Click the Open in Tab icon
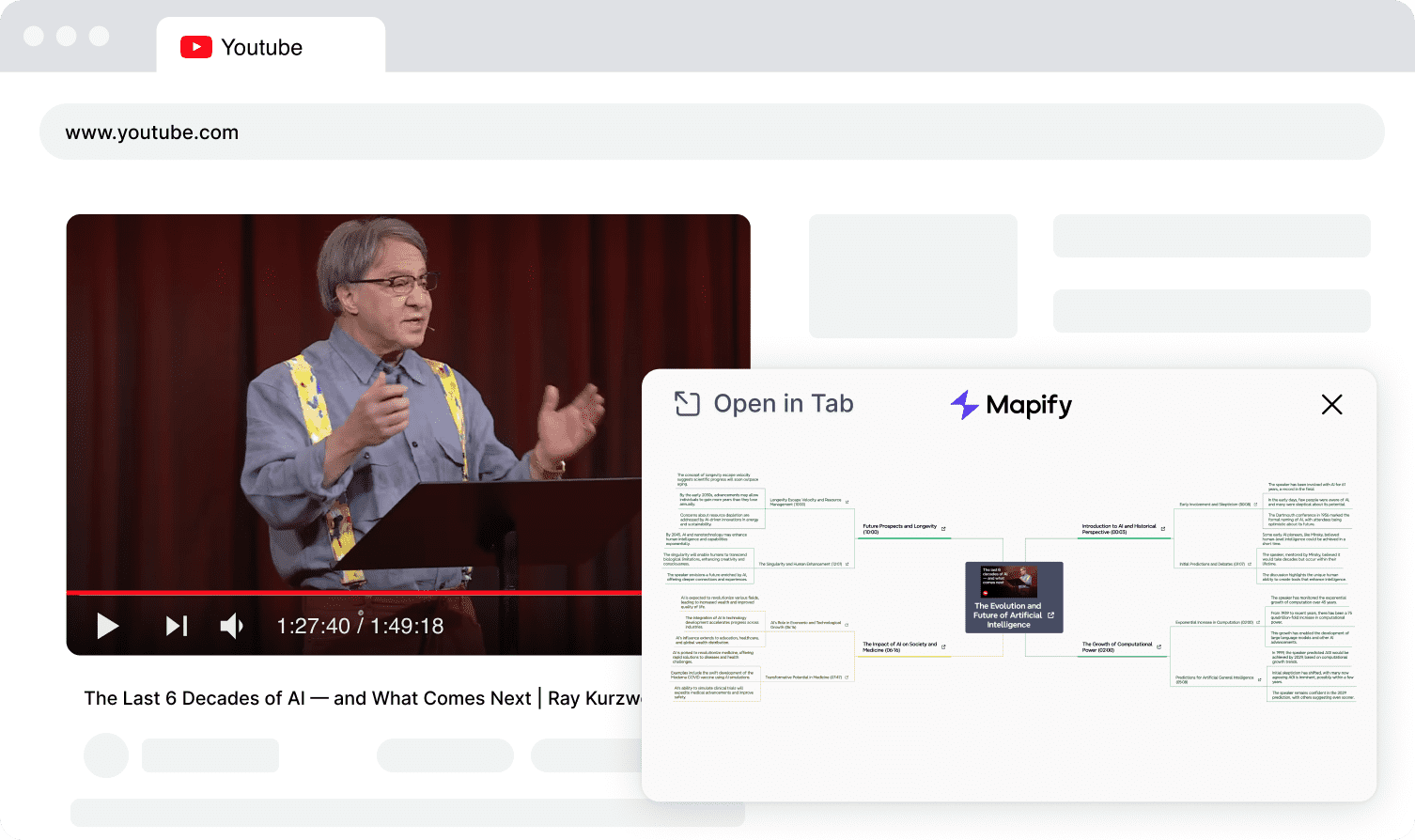Screen dimensions: 1415x840 pos(687,404)
